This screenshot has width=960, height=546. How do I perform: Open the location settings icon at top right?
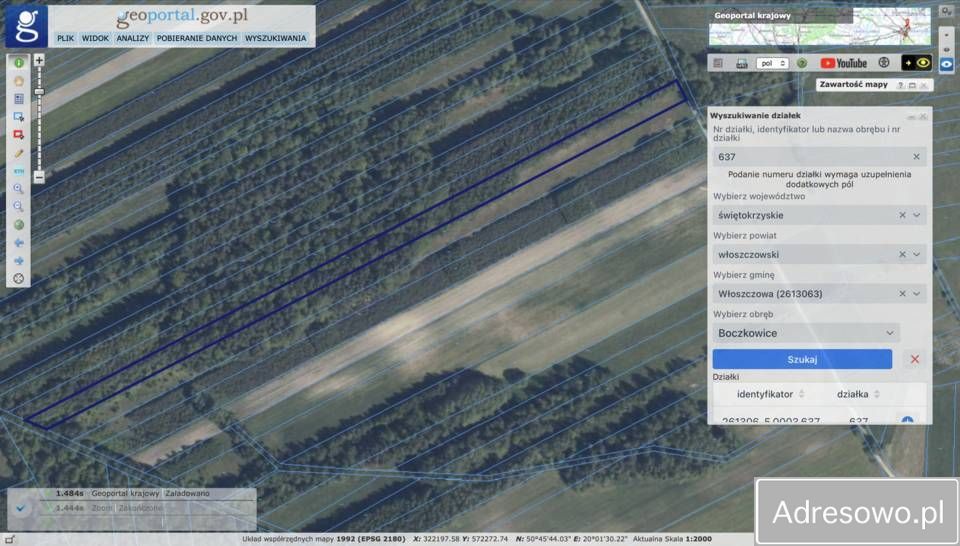pos(947,11)
